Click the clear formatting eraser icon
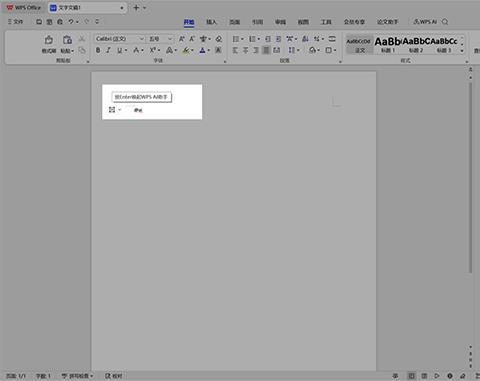This screenshot has width=480, height=381. coord(219,39)
